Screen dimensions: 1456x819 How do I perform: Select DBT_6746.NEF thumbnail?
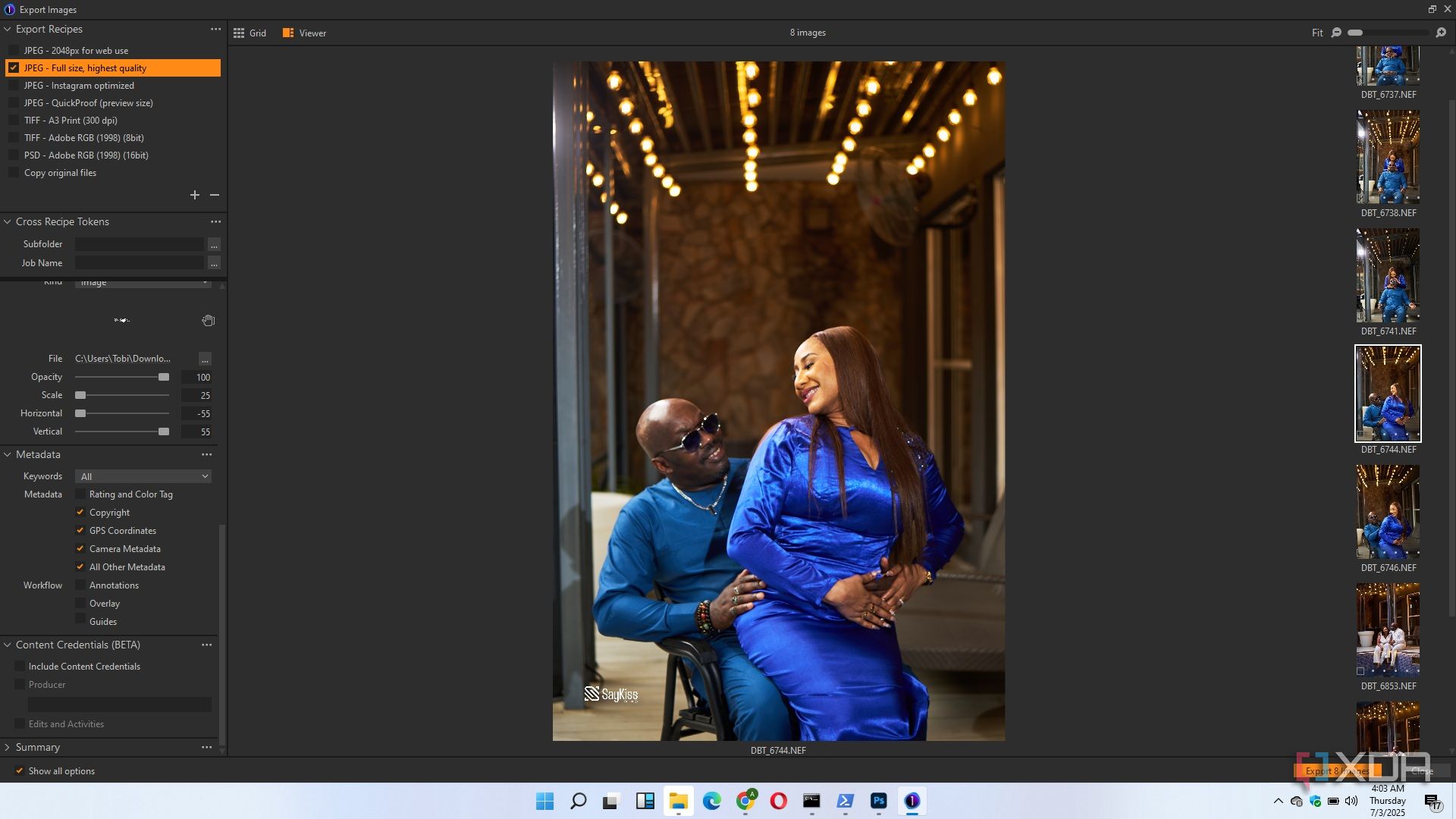1388,512
